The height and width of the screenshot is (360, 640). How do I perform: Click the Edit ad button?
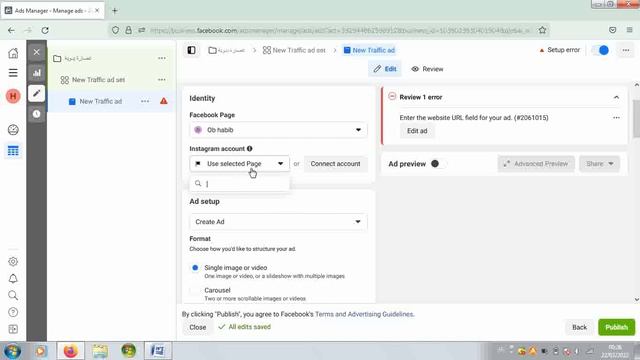(x=417, y=131)
